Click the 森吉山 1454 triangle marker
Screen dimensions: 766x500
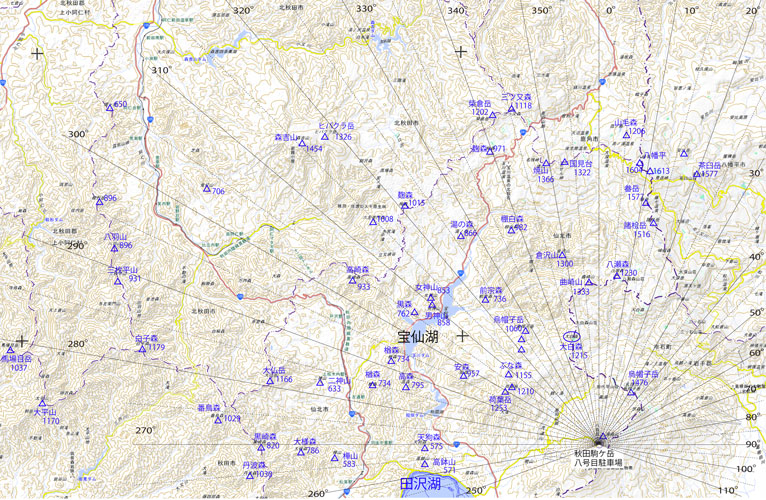tap(301, 143)
